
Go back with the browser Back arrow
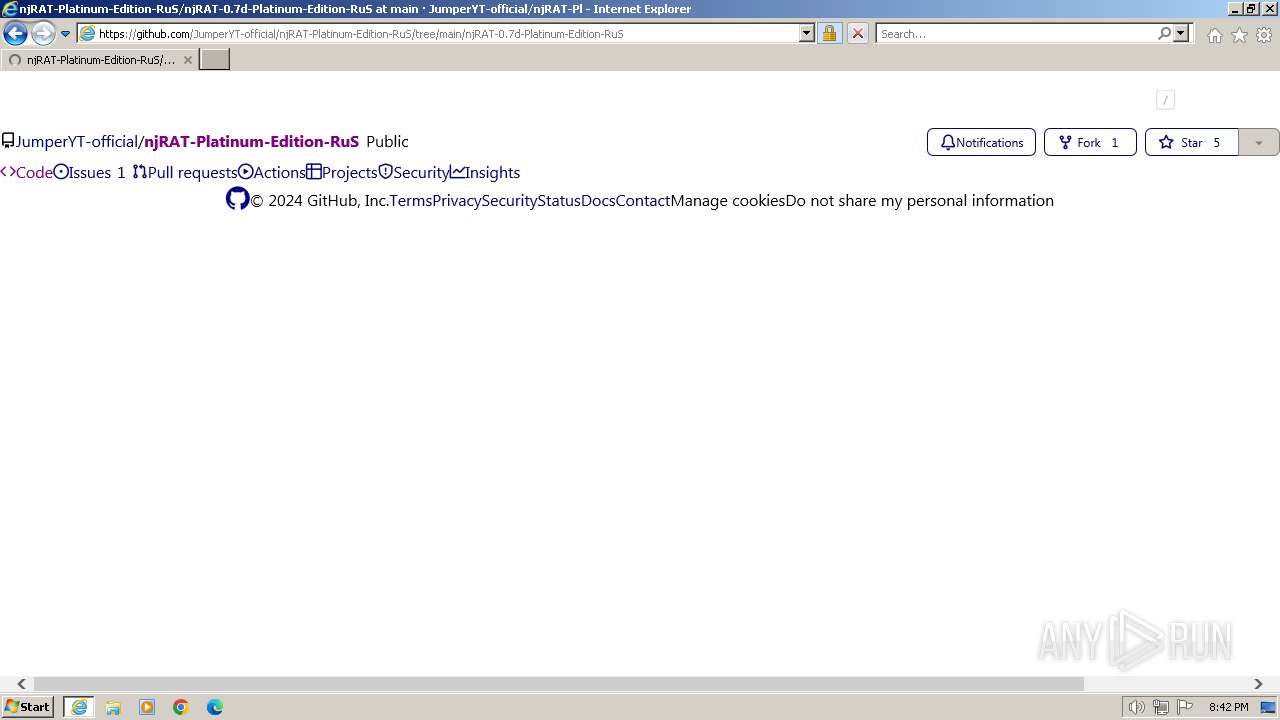[15, 34]
